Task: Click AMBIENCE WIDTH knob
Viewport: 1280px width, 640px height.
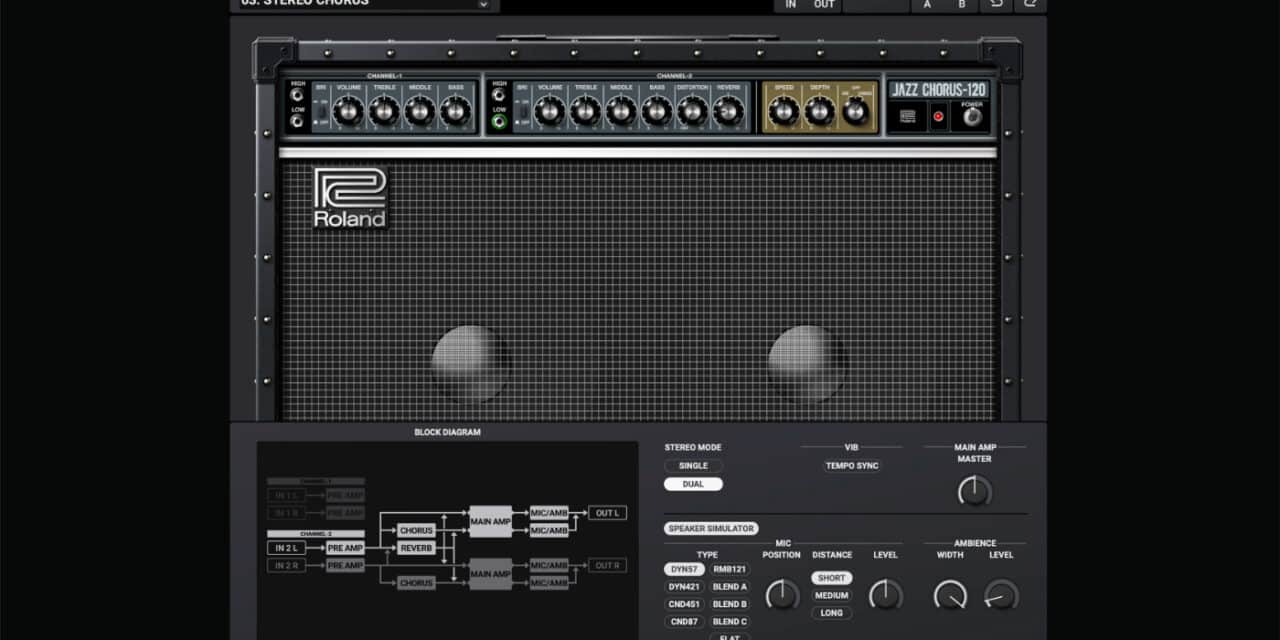Action: point(950,595)
